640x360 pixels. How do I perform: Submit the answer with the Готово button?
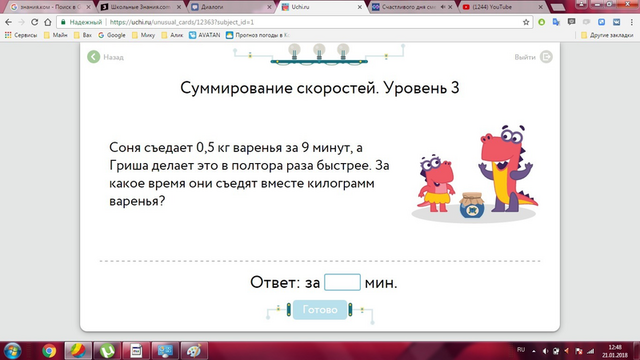point(320,310)
